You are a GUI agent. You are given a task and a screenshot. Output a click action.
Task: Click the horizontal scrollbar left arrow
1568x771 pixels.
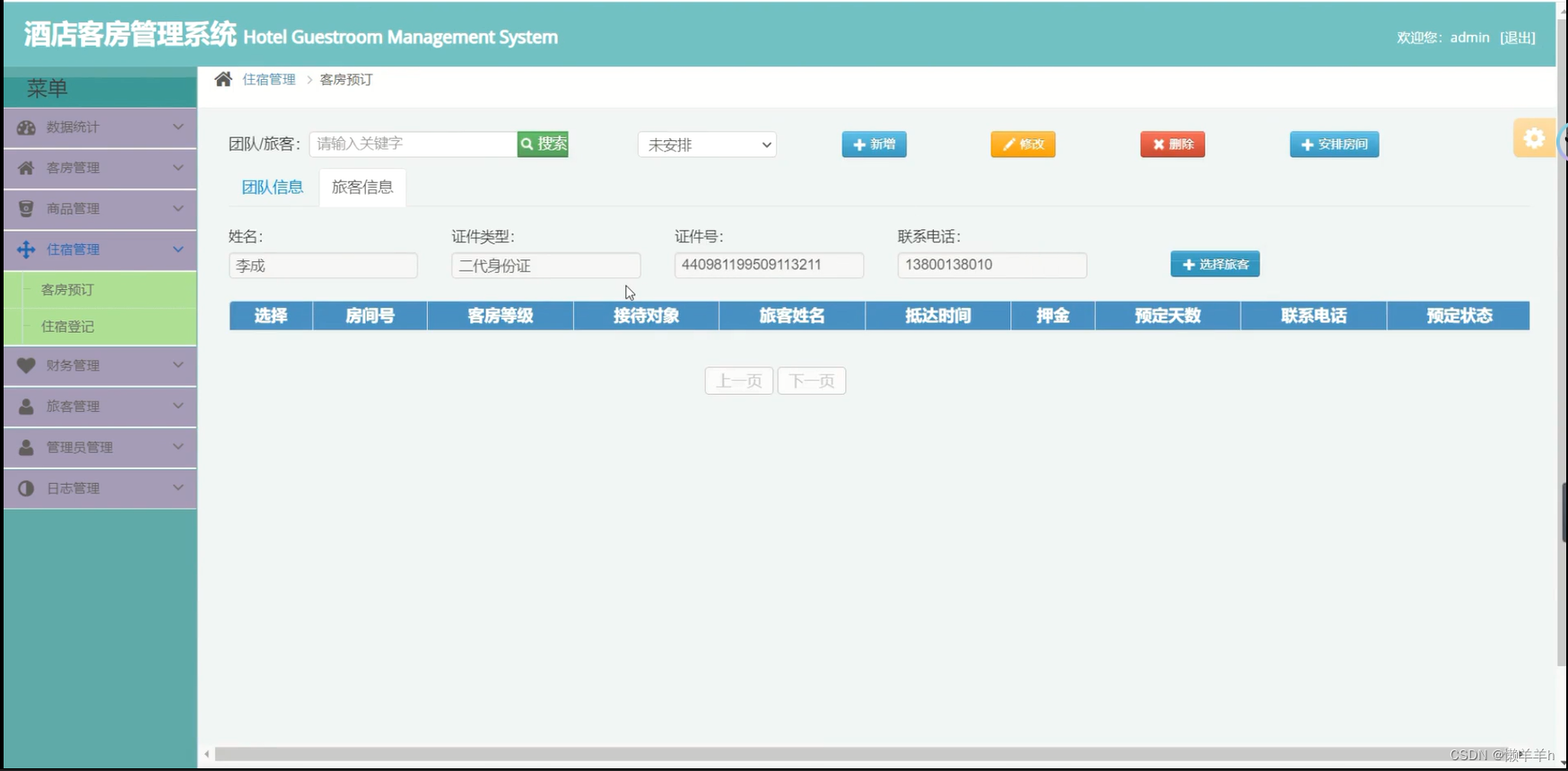(x=206, y=754)
